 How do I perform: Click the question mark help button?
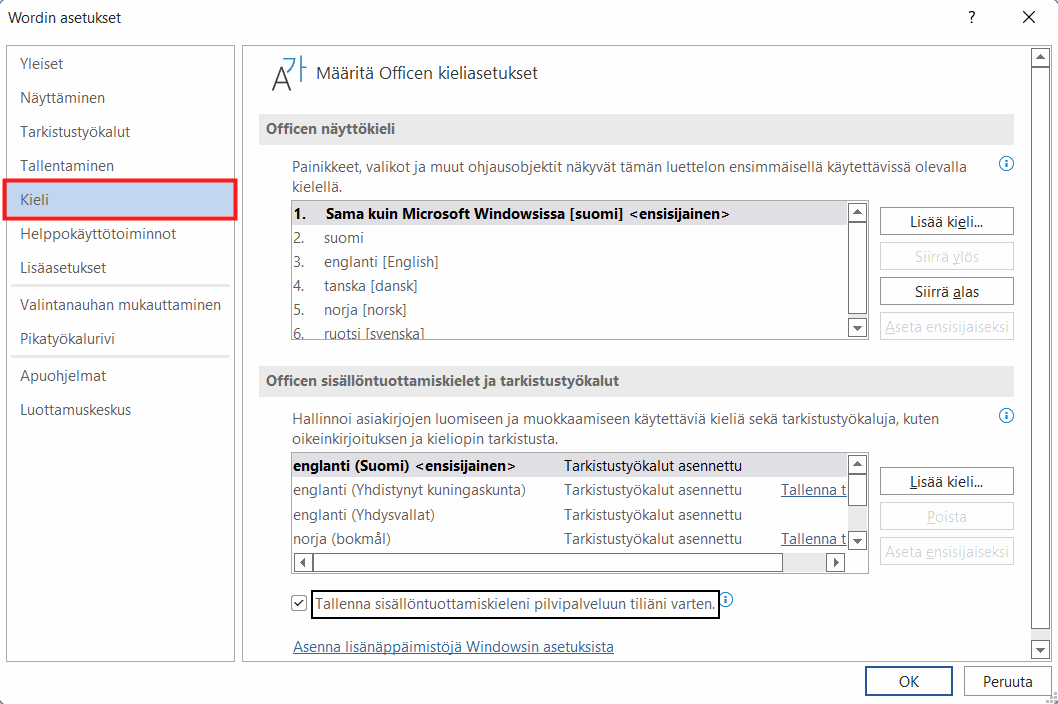pyautogui.click(x=972, y=18)
